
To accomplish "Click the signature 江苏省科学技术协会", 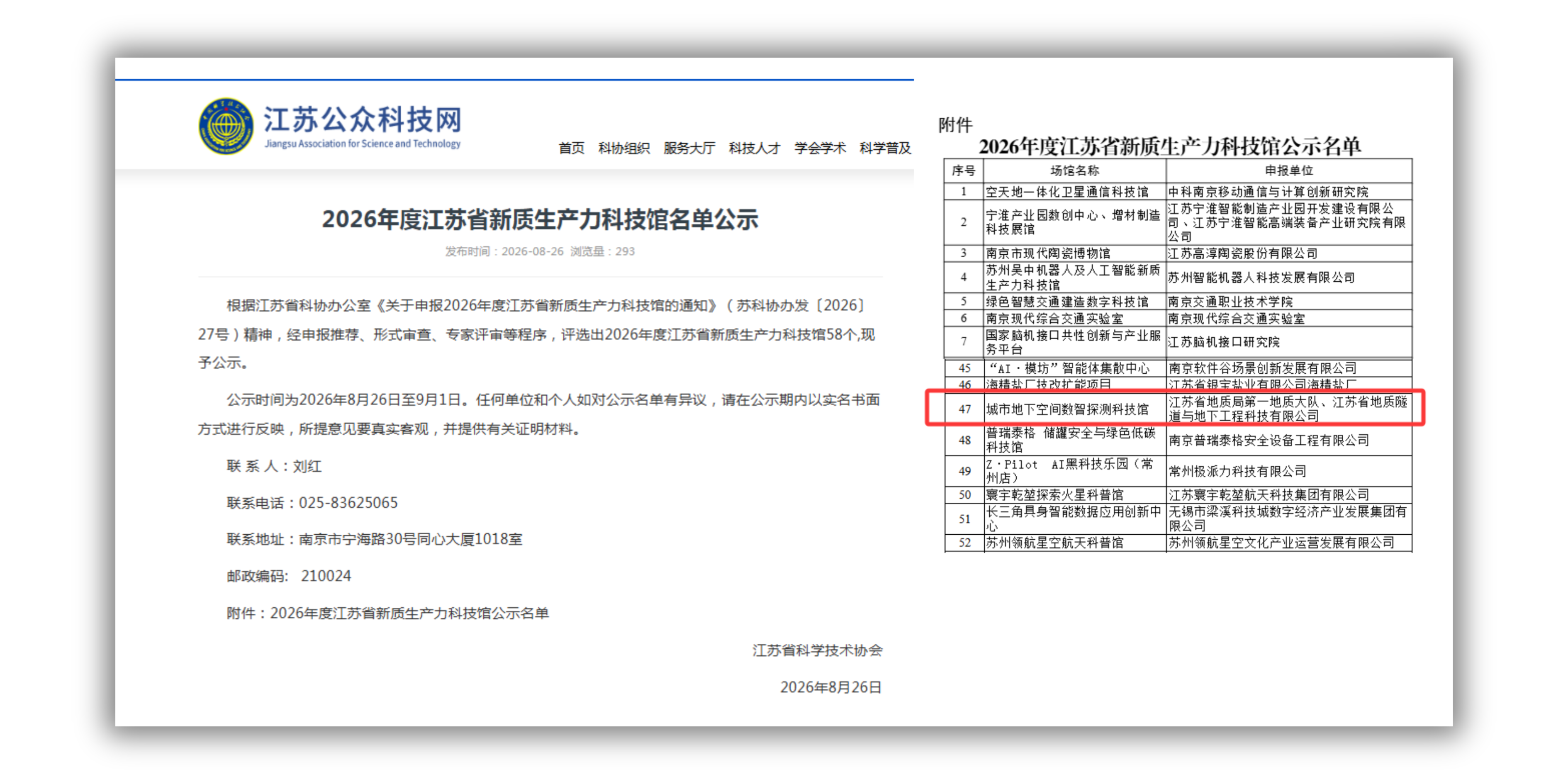I will [817, 651].
